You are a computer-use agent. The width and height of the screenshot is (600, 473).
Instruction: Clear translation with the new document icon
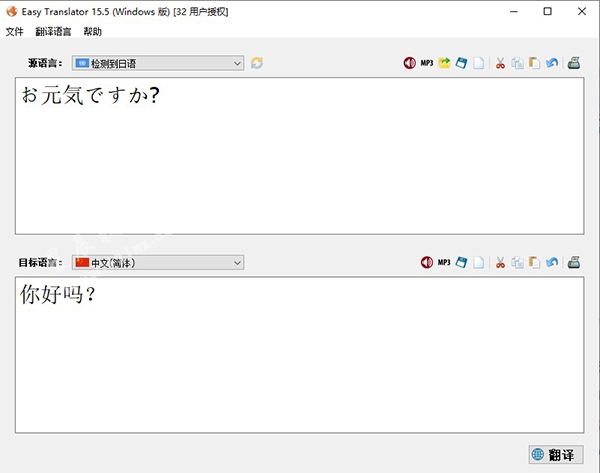[x=478, y=262]
